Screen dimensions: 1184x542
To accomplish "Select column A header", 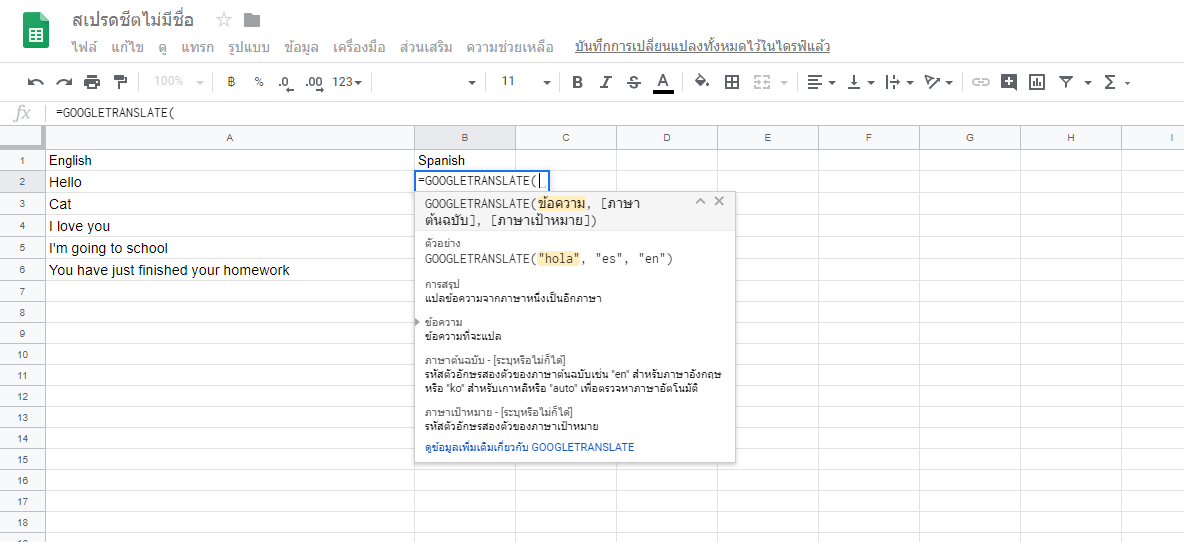I will (x=230, y=137).
